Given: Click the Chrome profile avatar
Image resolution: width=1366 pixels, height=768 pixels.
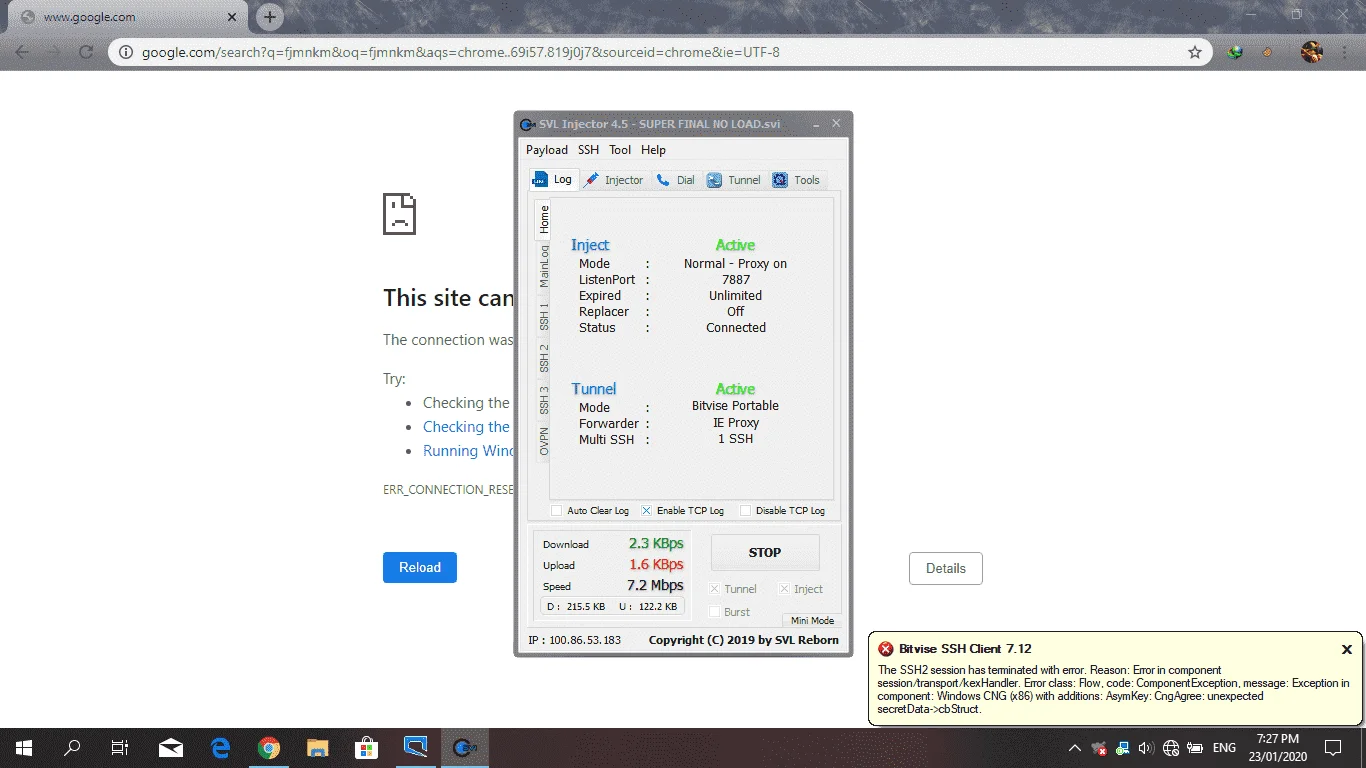Looking at the screenshot, I should pyautogui.click(x=1312, y=52).
